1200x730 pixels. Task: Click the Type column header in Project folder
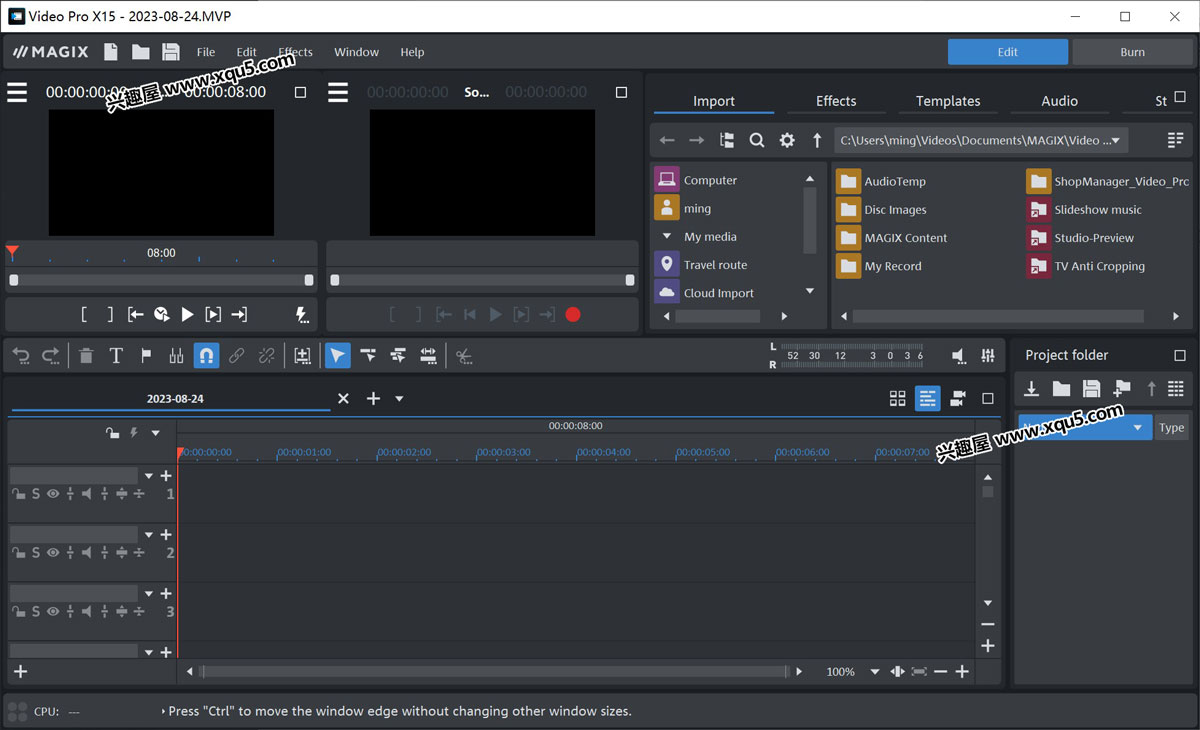click(x=1171, y=428)
